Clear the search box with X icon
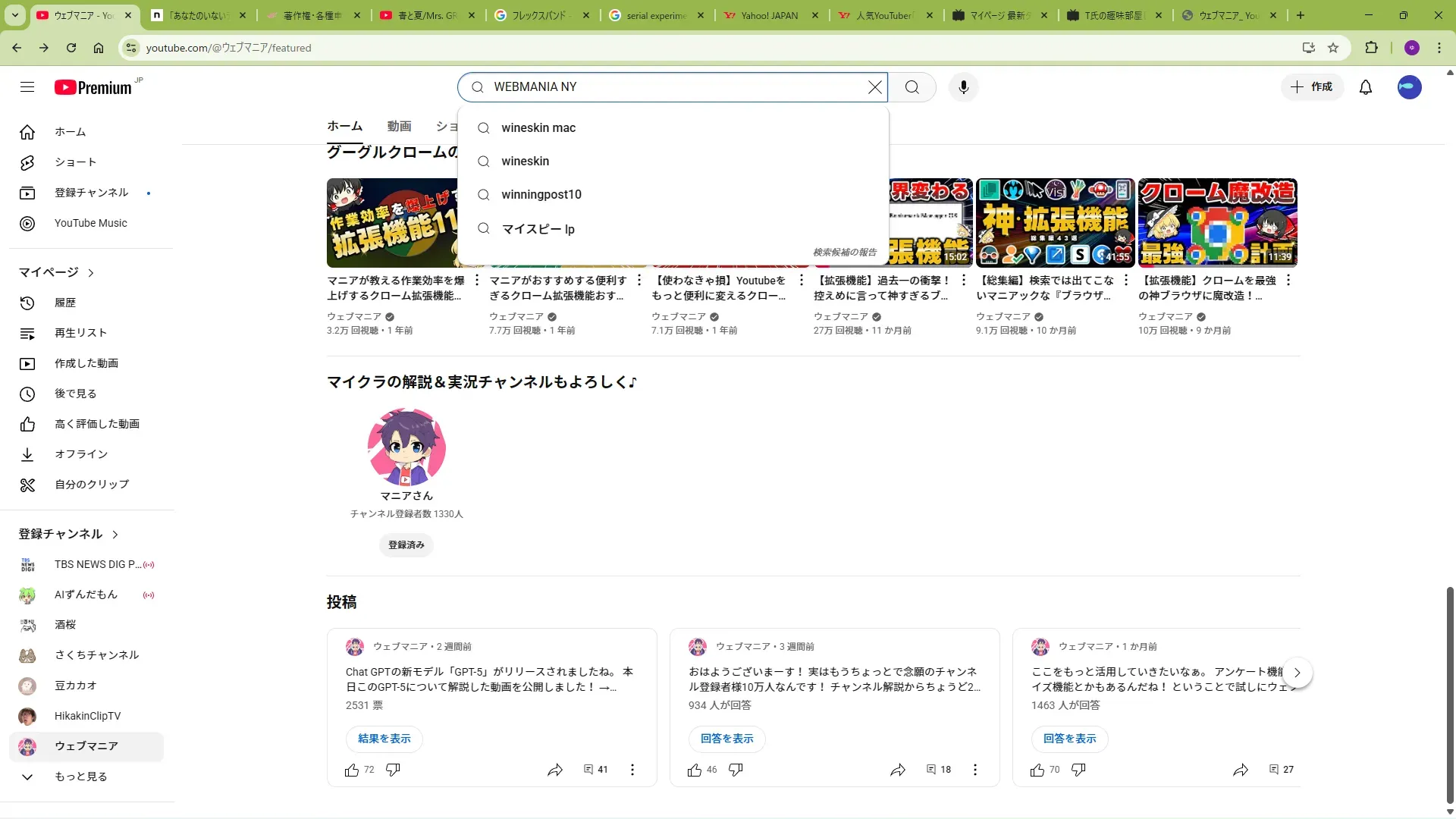Viewport: 1456px width, 819px height. [x=874, y=87]
